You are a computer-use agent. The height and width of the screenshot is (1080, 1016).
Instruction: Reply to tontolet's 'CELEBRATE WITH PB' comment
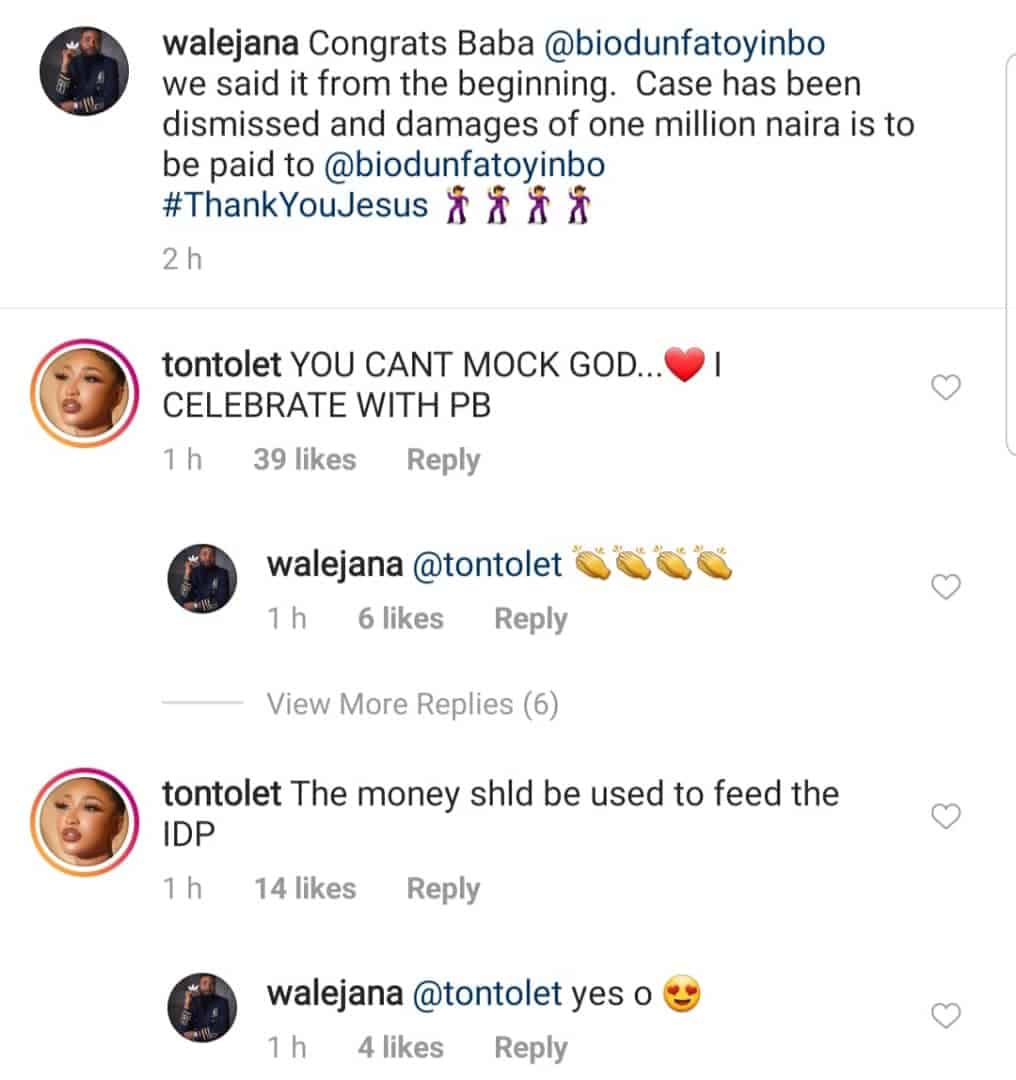pos(443,460)
